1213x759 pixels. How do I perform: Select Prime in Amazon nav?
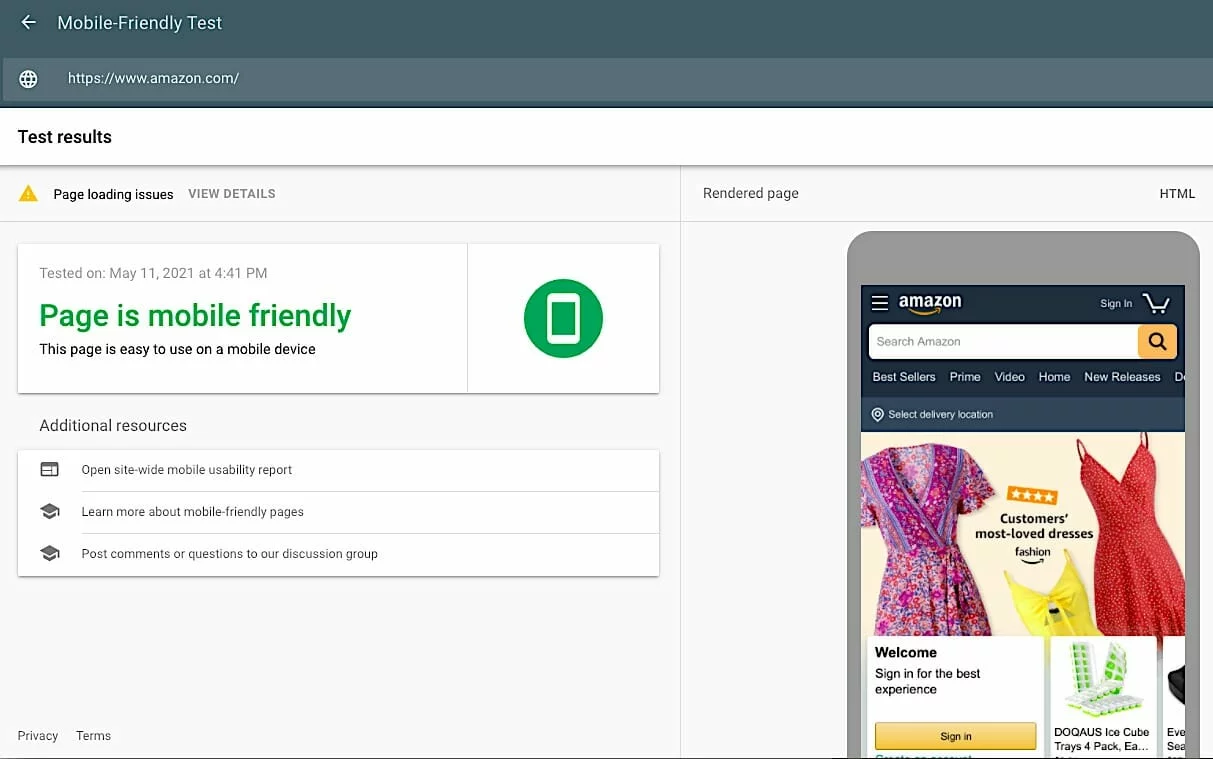(x=965, y=377)
